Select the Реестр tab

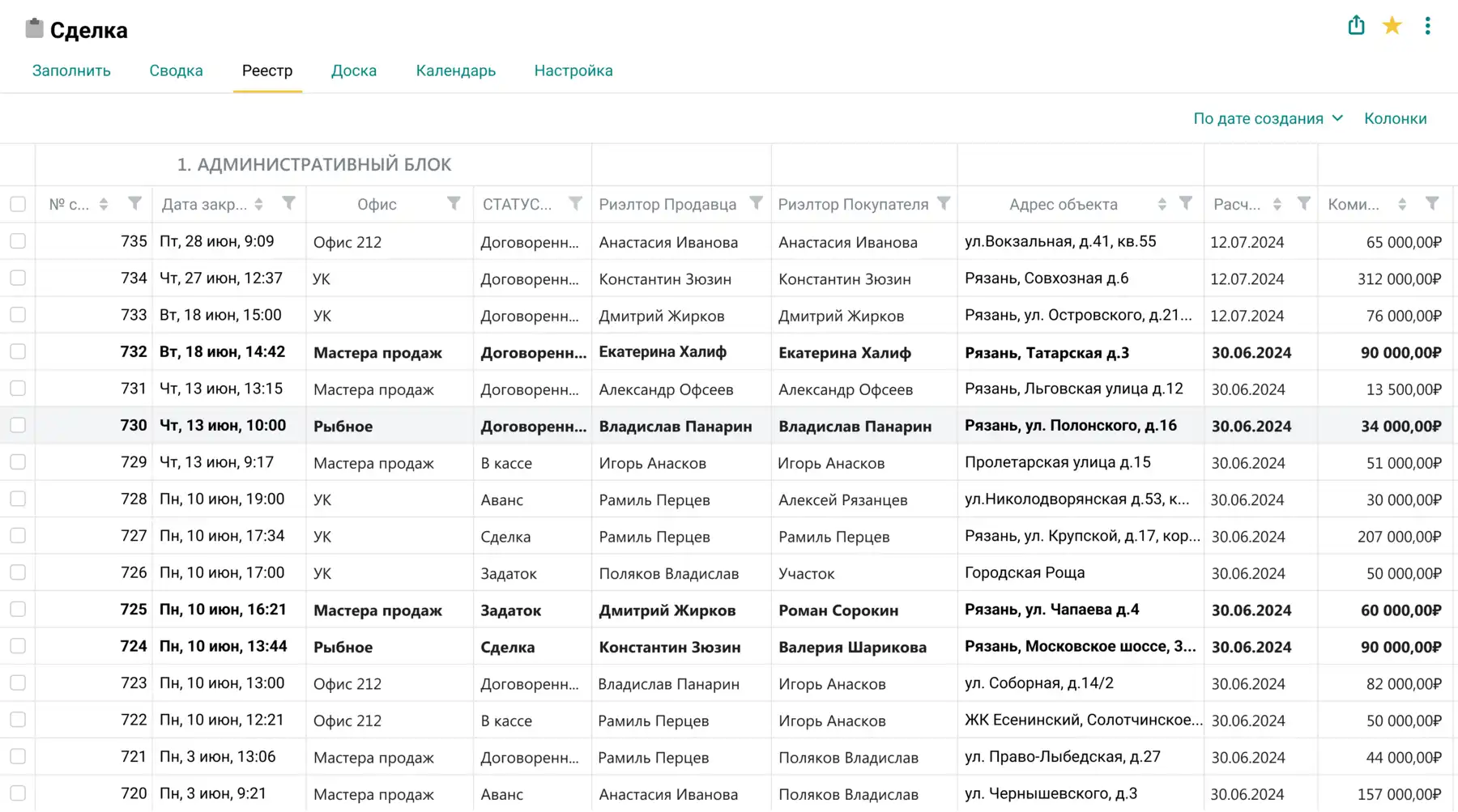coord(267,70)
